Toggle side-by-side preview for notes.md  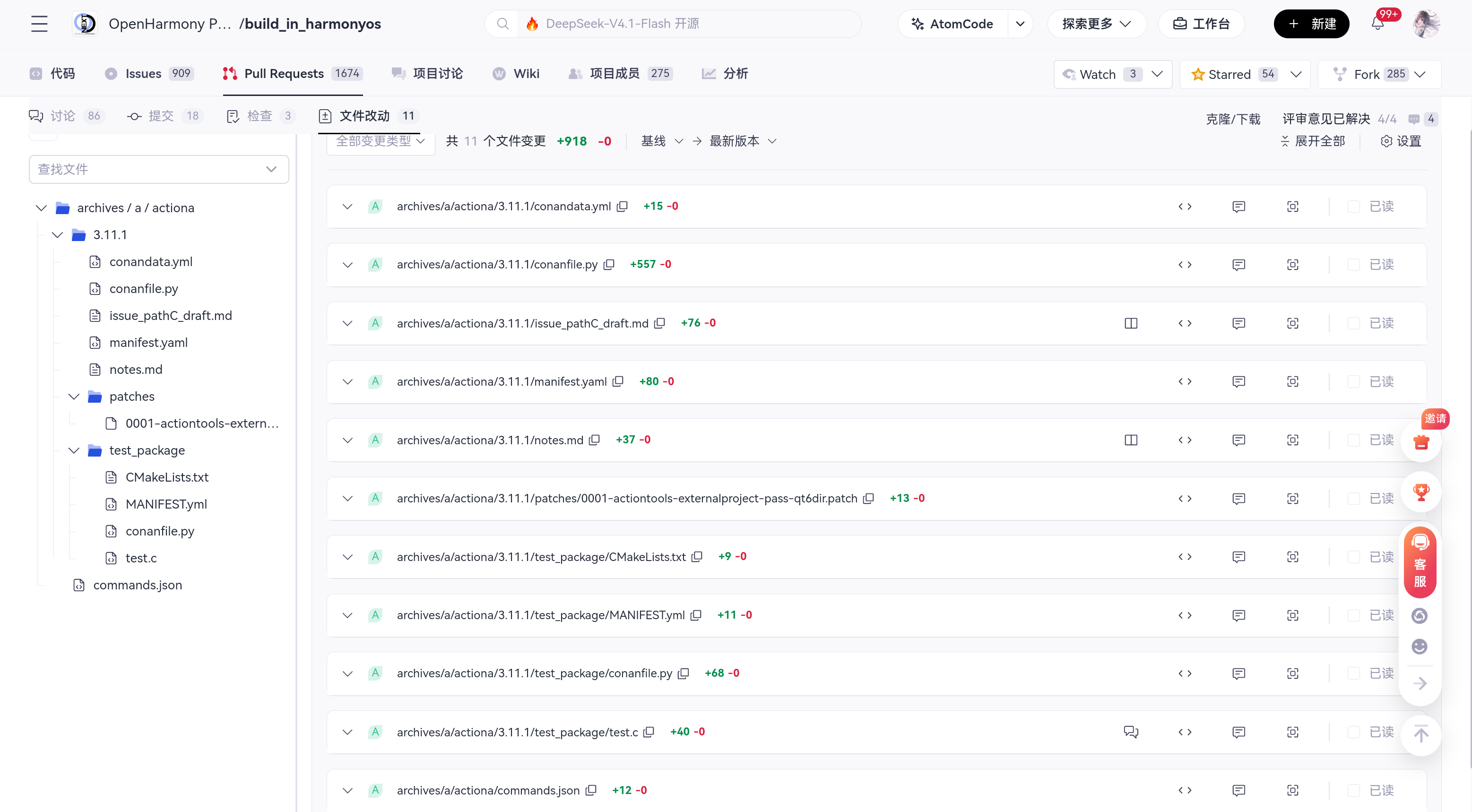pyautogui.click(x=1131, y=440)
